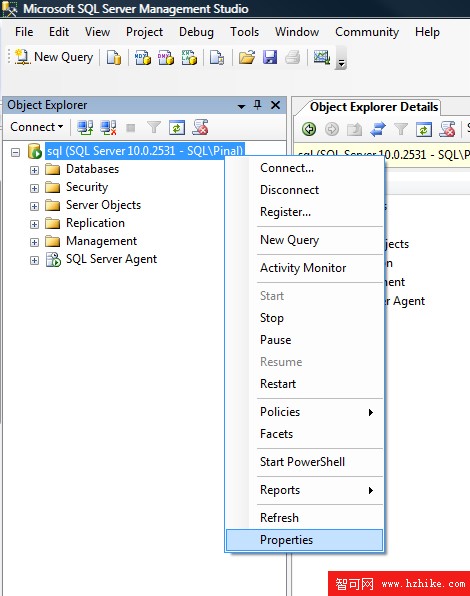470x596 pixels.
Task: Open the Window menu
Action: [297, 32]
